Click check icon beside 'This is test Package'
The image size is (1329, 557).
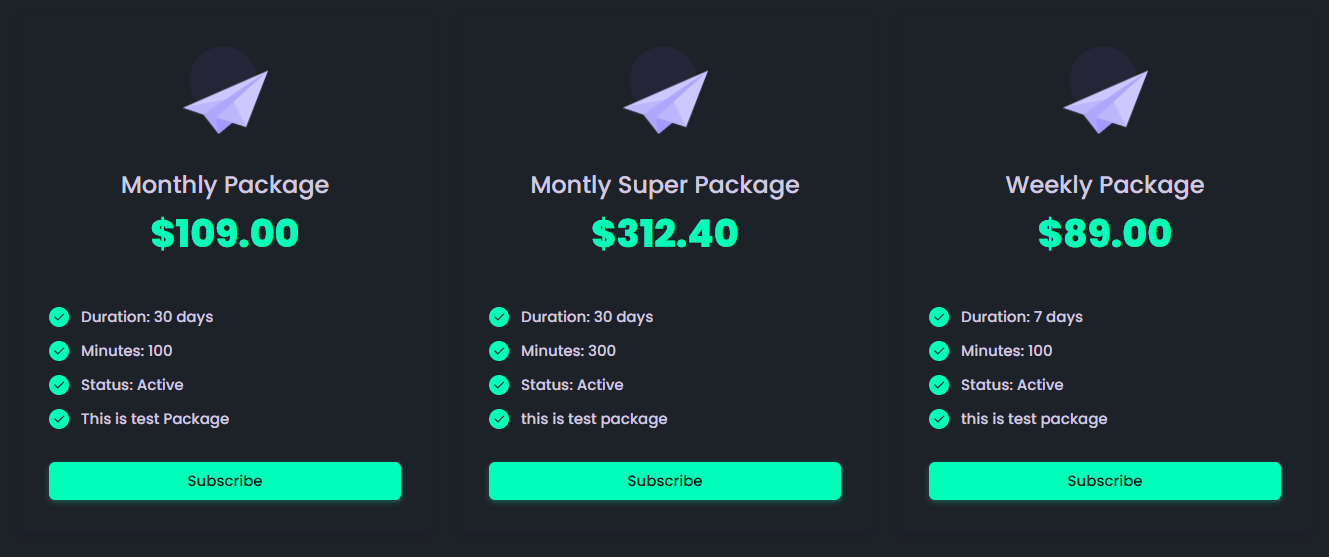[59, 419]
